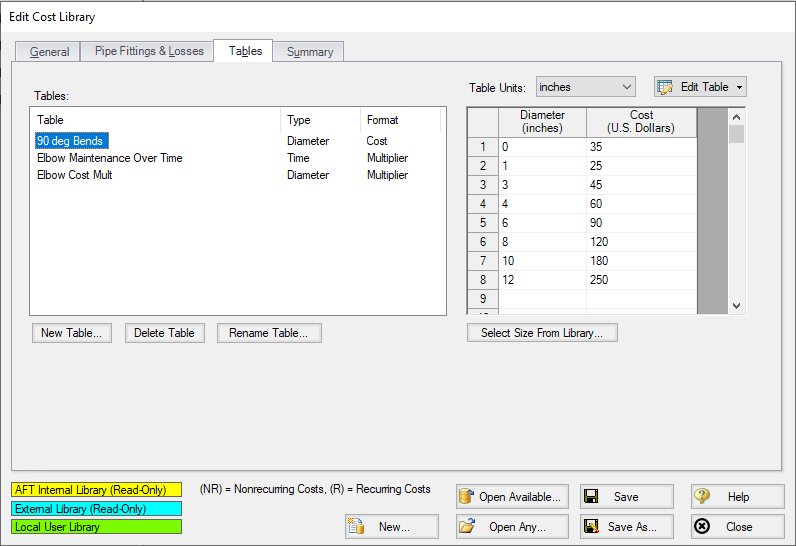This screenshot has width=796, height=546.
Task: Go to the Summary tab
Action: tap(310, 52)
